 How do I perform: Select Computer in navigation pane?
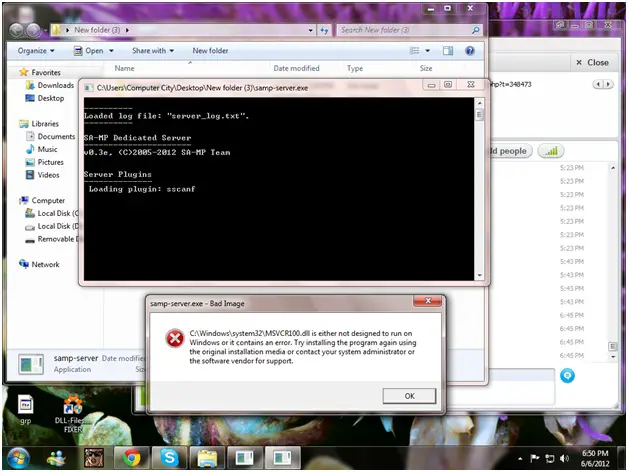click(42, 200)
